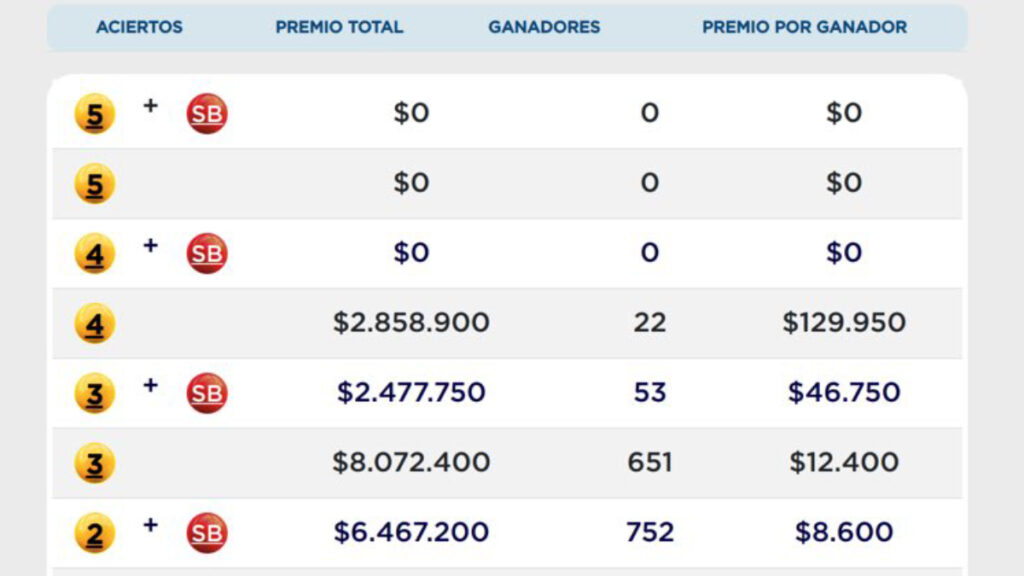Viewport: 1024px width, 576px height.
Task: Click the $129.950 prize per winner value
Action: tap(844, 322)
